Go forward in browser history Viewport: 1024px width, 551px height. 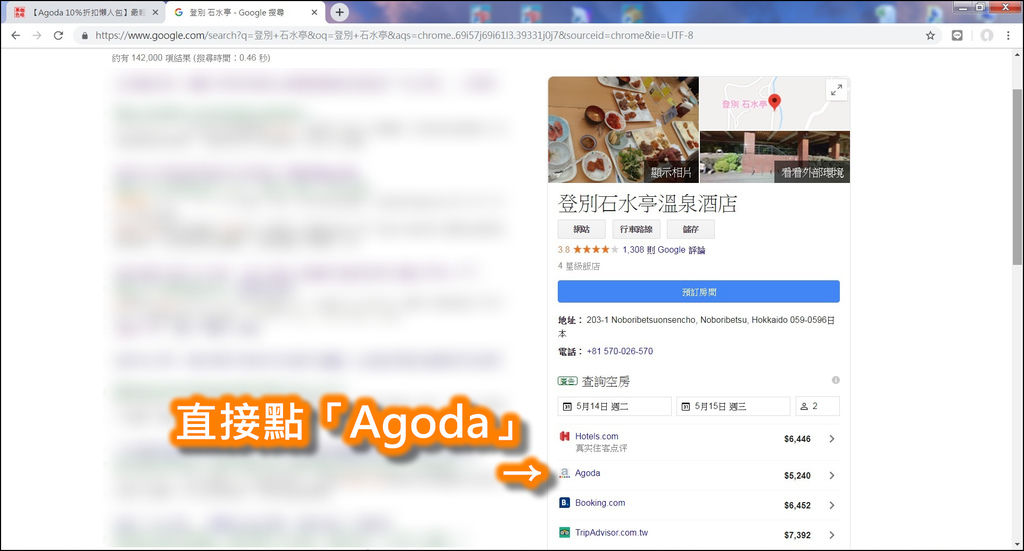pos(37,35)
